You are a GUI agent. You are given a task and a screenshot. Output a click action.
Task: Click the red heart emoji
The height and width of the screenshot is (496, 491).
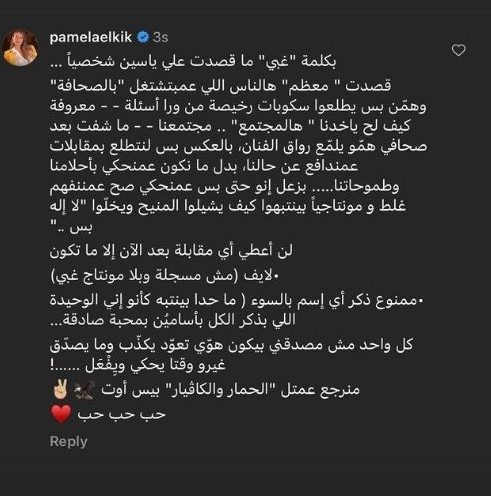61,414
